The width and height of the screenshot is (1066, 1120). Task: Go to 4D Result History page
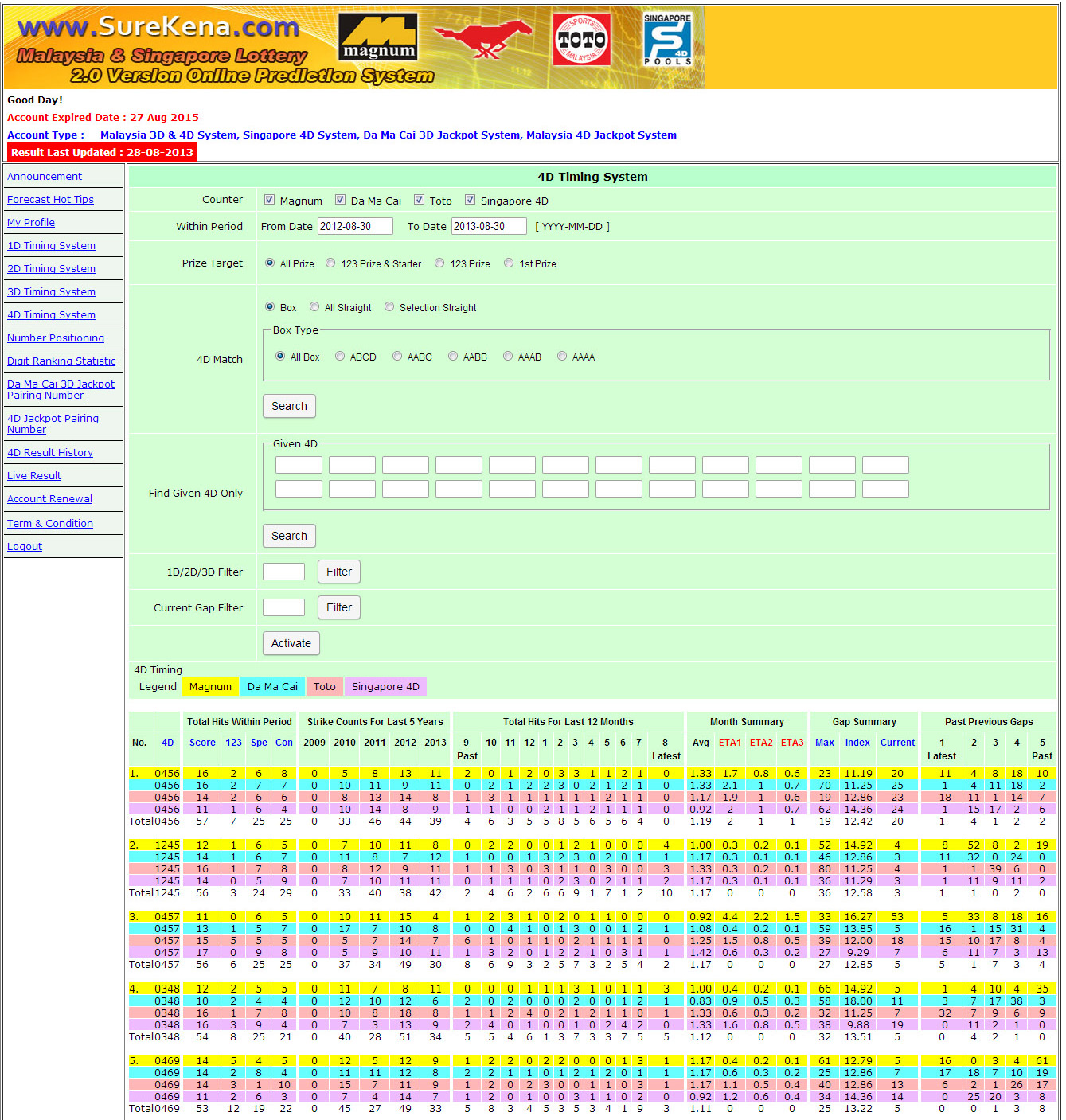click(50, 453)
